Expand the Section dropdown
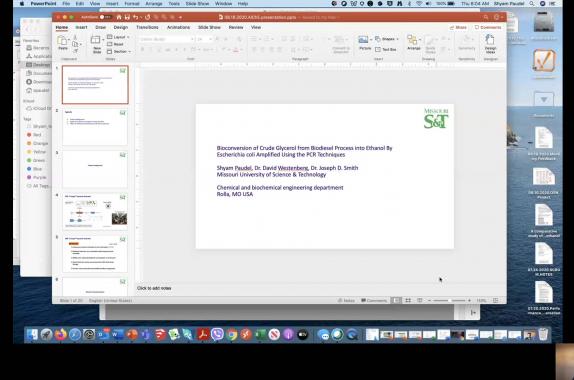Image resolution: width=574 pixels, height=380 pixels. (x=119, y=52)
